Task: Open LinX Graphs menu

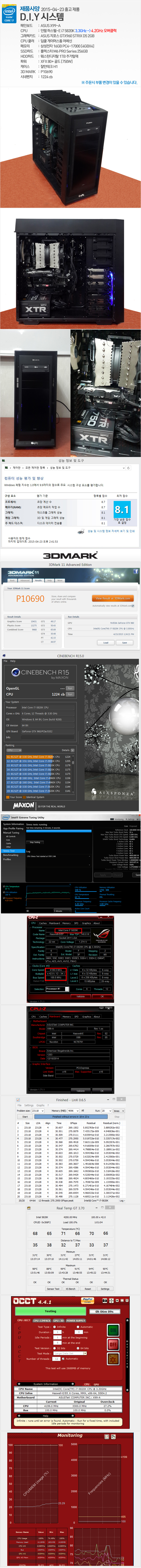Action: 40,1105
